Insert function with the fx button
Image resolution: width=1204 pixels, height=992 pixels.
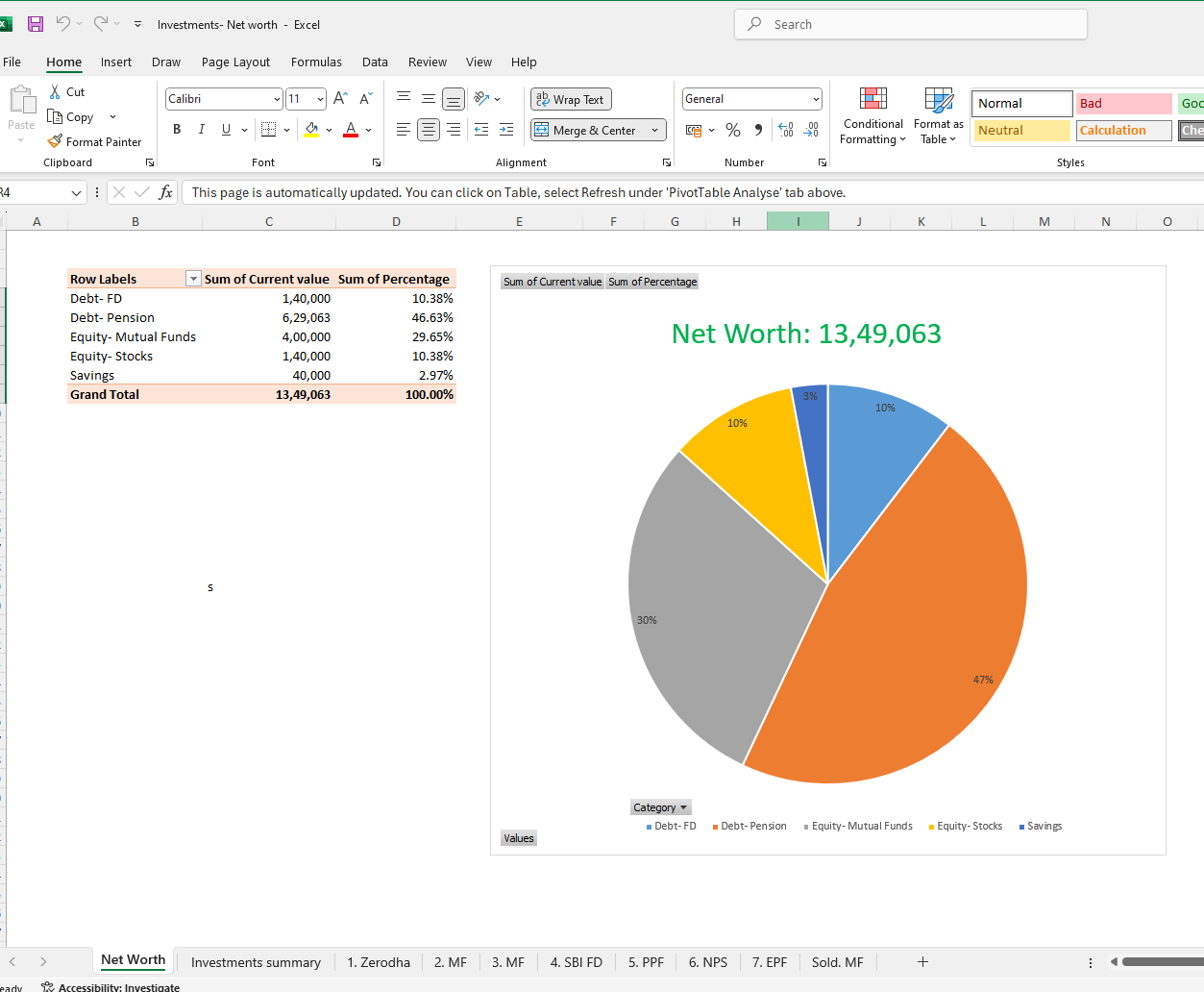(165, 192)
